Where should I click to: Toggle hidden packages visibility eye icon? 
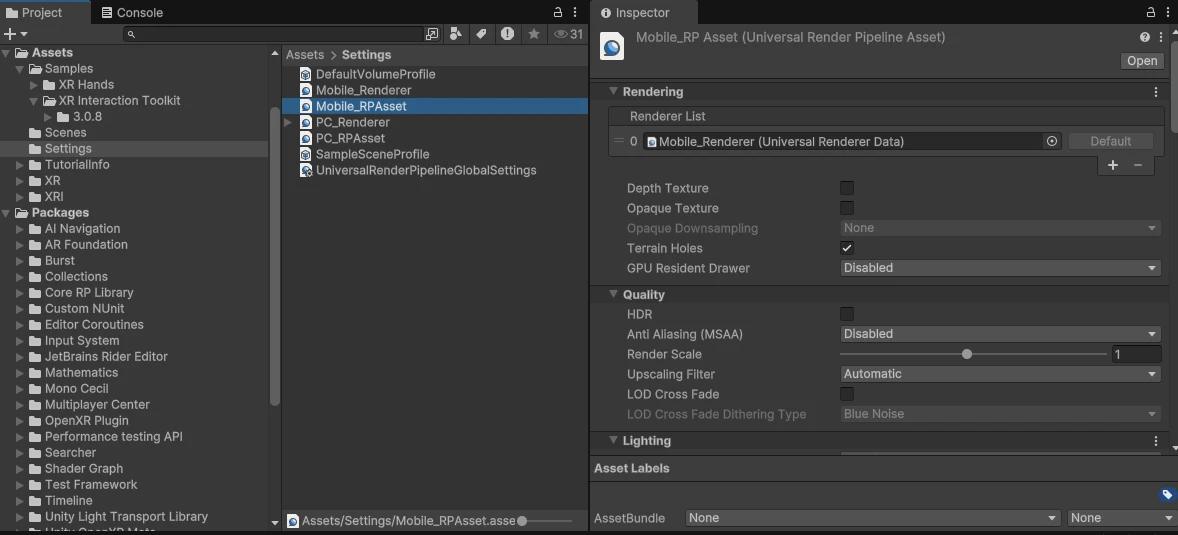pyautogui.click(x=569, y=34)
